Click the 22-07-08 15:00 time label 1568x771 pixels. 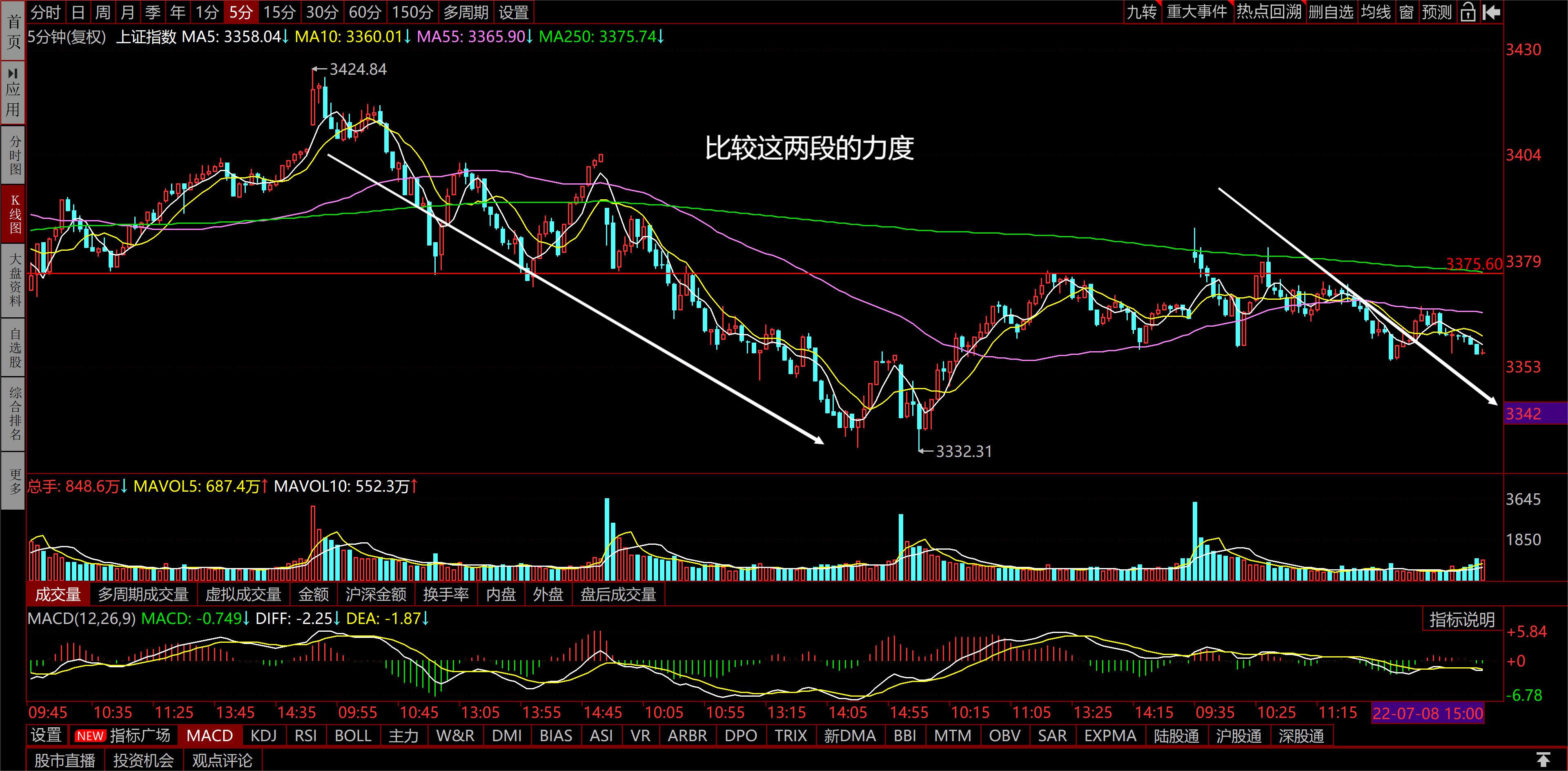1428,713
